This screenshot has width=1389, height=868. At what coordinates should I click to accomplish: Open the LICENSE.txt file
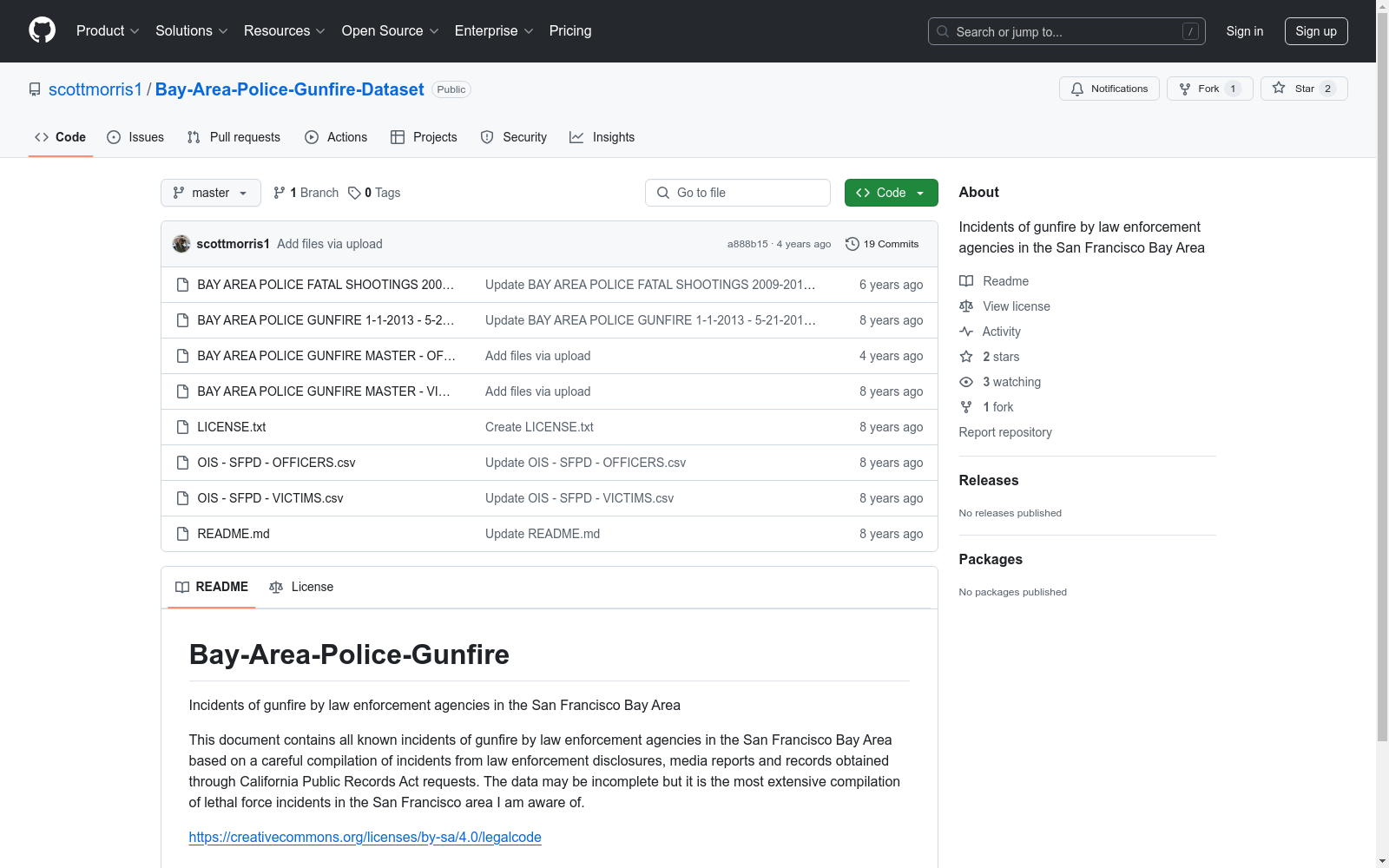232,427
